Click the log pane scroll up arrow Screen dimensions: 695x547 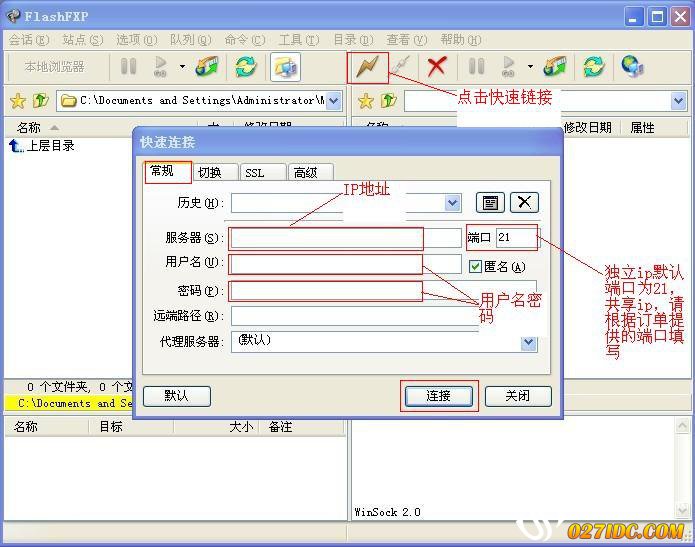[x=682, y=426]
